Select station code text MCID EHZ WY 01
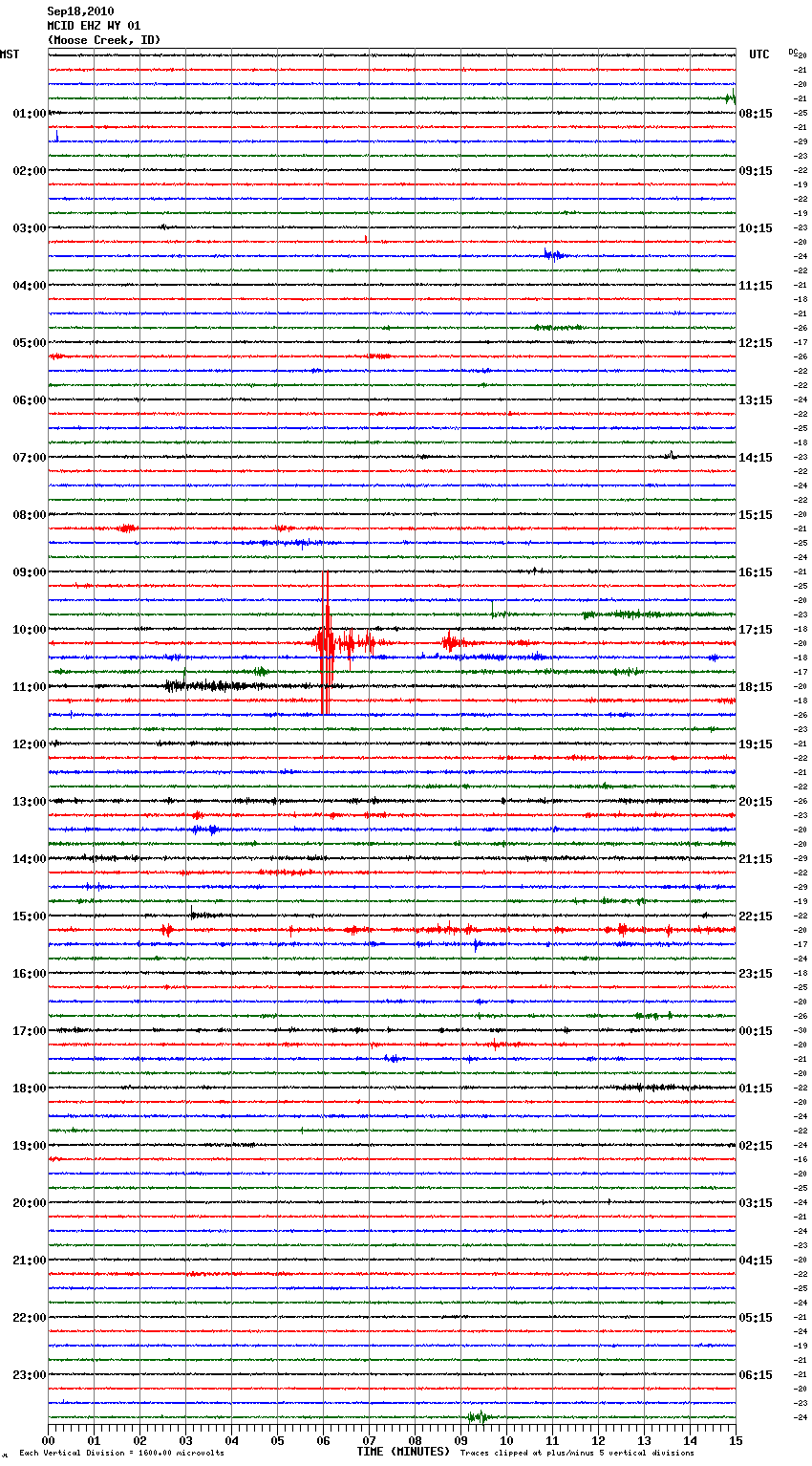Image resolution: width=812 pixels, height=1466 pixels. [94, 26]
